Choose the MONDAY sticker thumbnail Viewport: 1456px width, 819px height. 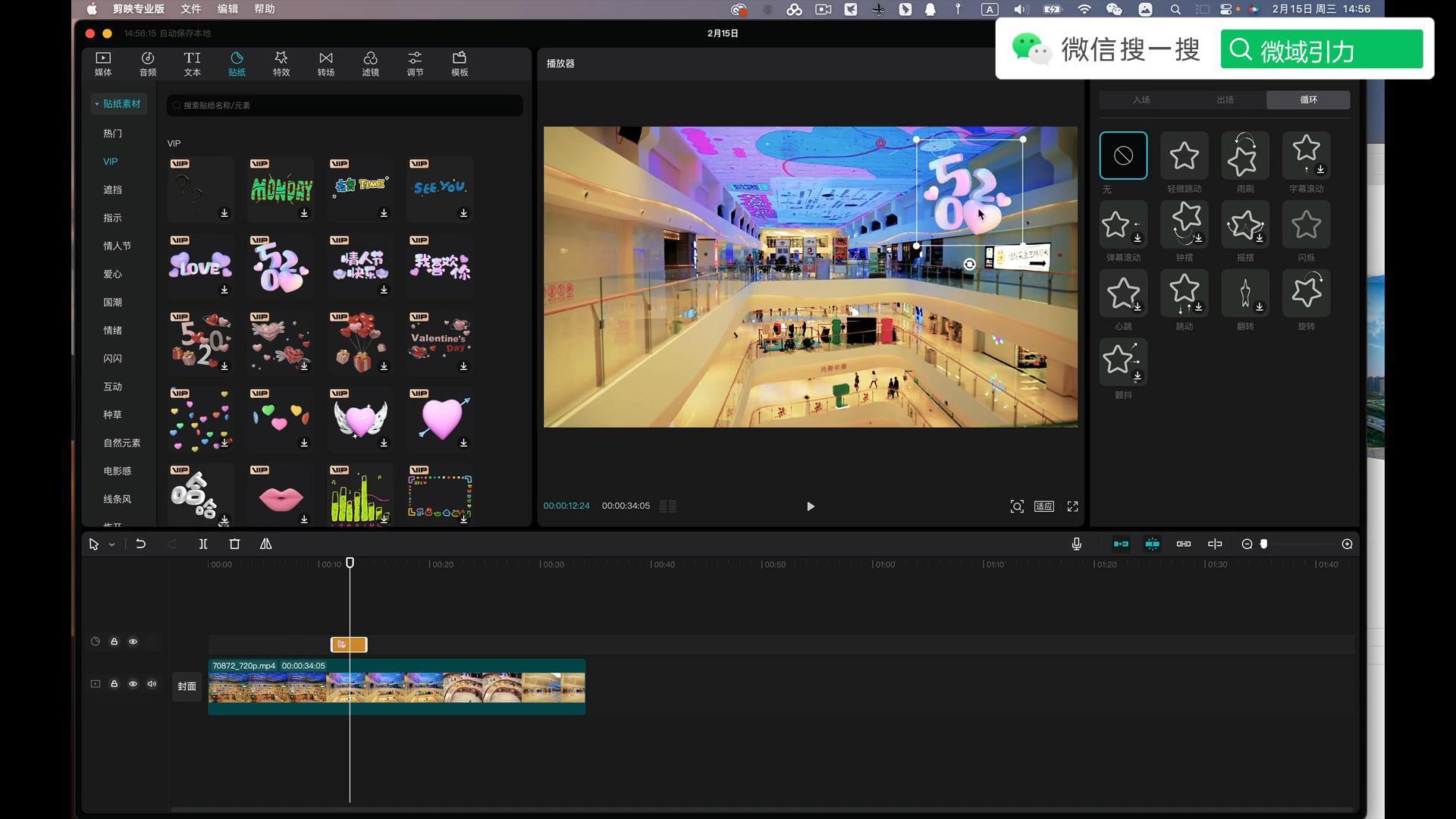pos(281,189)
